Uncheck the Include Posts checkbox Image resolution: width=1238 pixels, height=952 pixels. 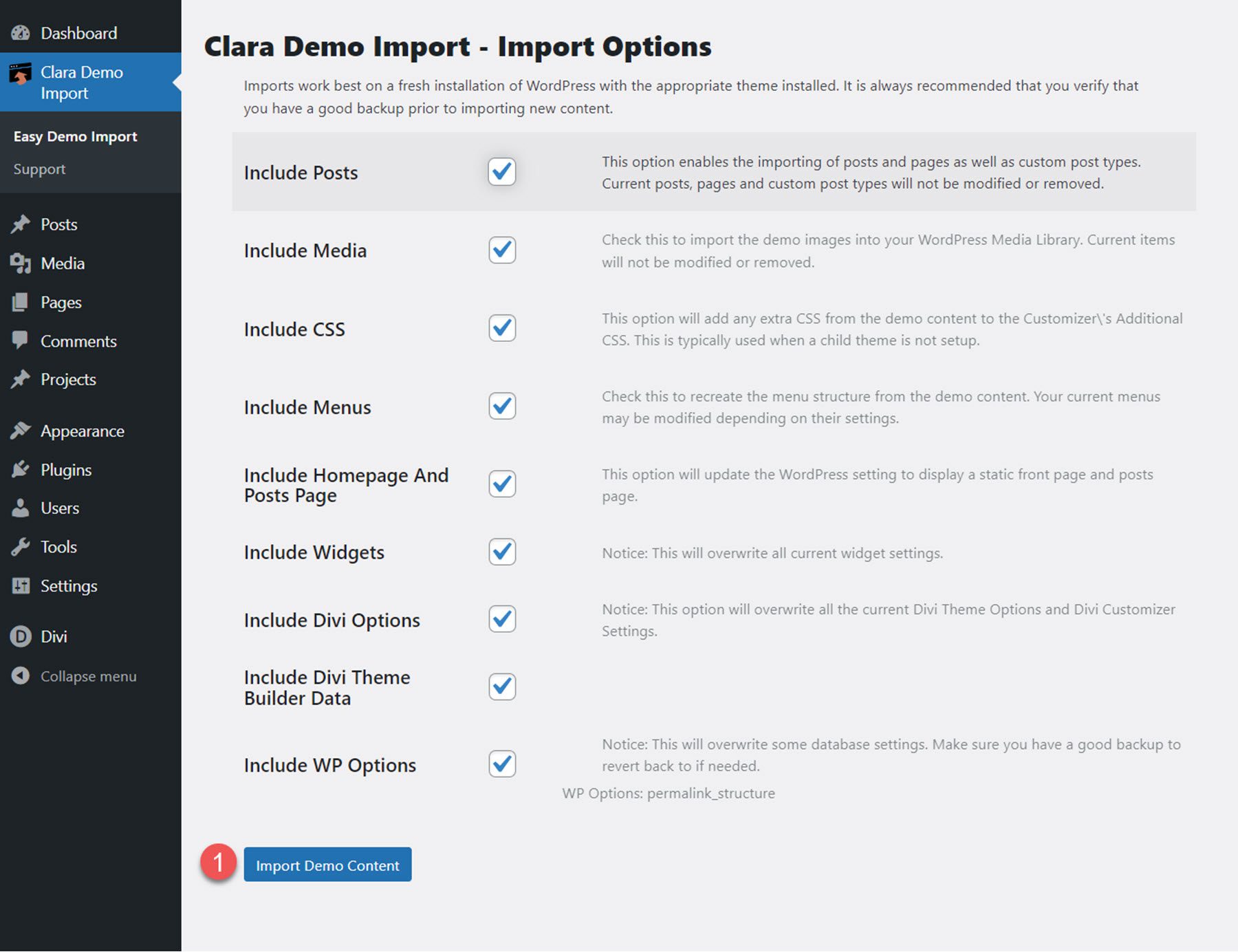(501, 172)
